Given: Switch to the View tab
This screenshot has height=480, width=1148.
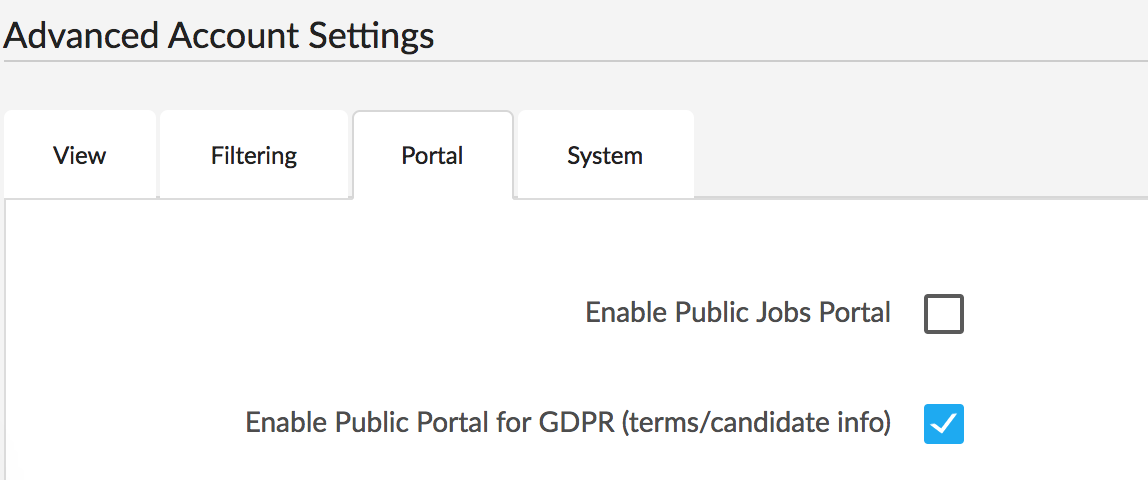Looking at the screenshot, I should pos(80,156).
